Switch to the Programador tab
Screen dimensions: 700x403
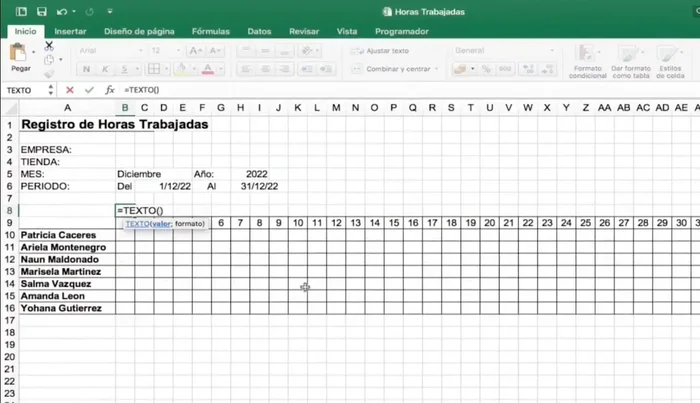point(402,31)
